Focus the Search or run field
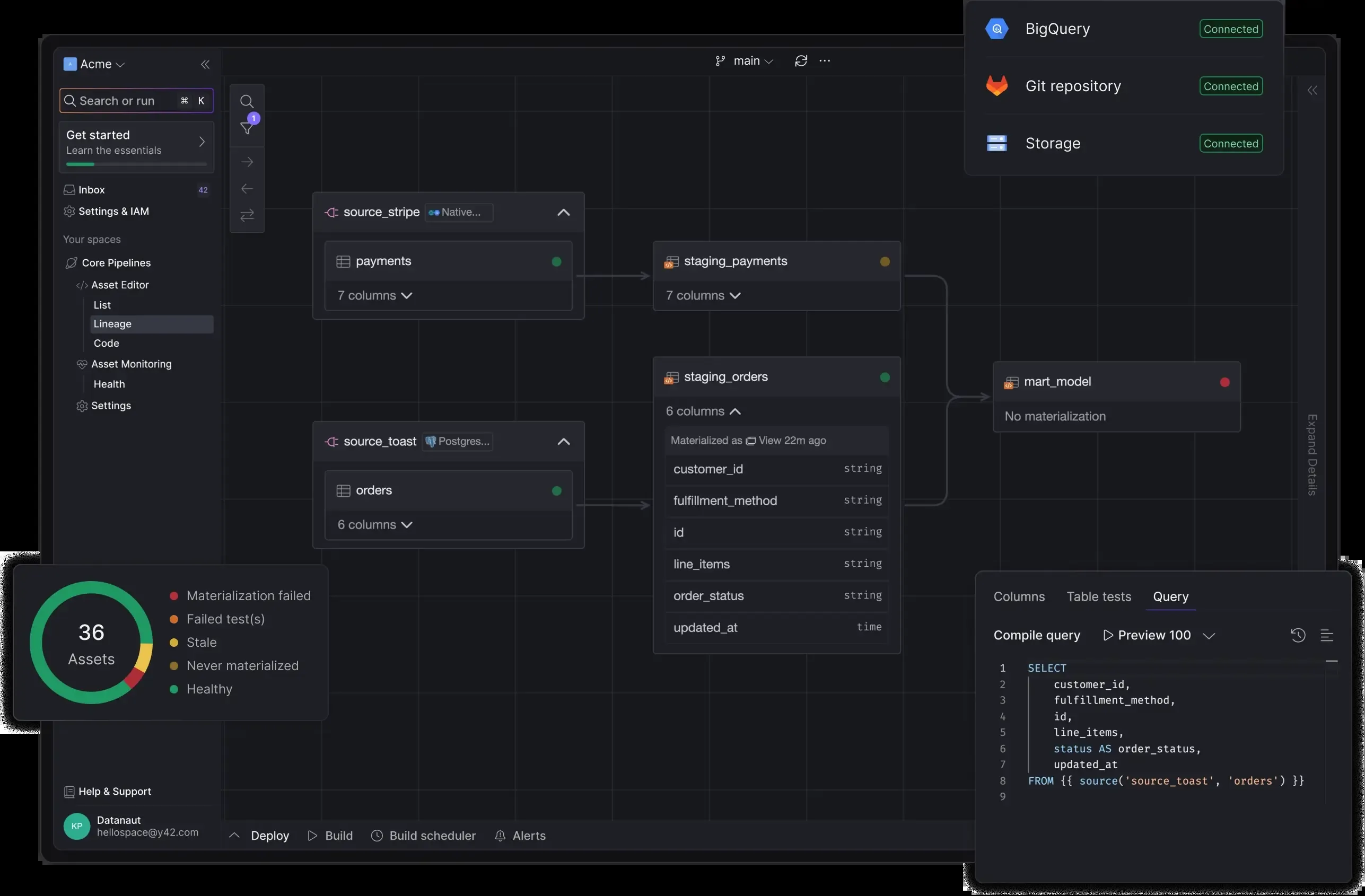 coord(136,101)
